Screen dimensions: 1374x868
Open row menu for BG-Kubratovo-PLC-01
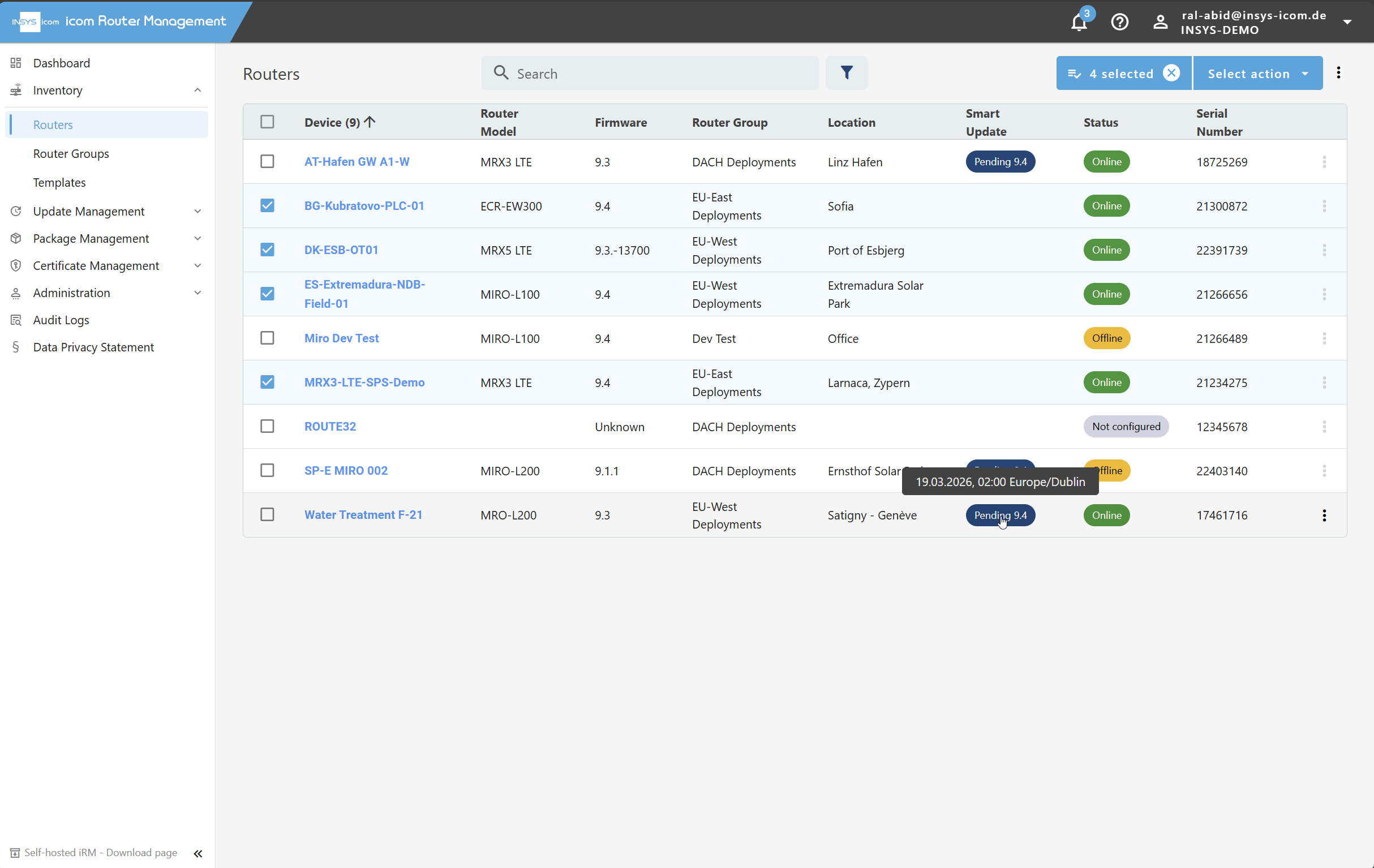tap(1324, 206)
